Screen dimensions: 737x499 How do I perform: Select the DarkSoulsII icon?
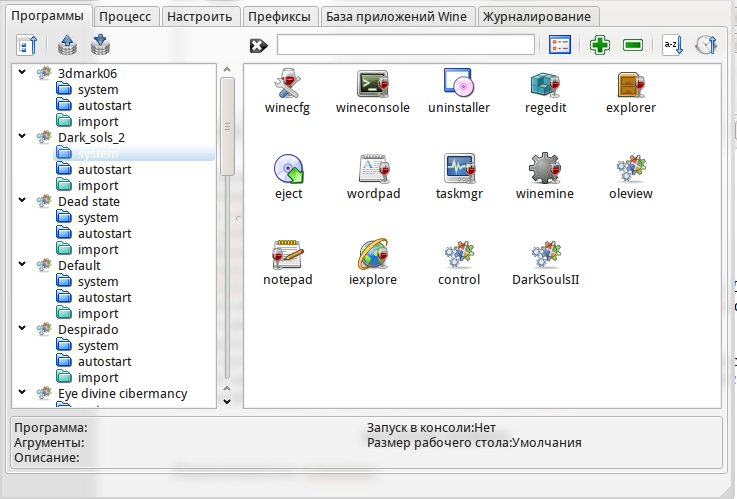pyautogui.click(x=546, y=255)
